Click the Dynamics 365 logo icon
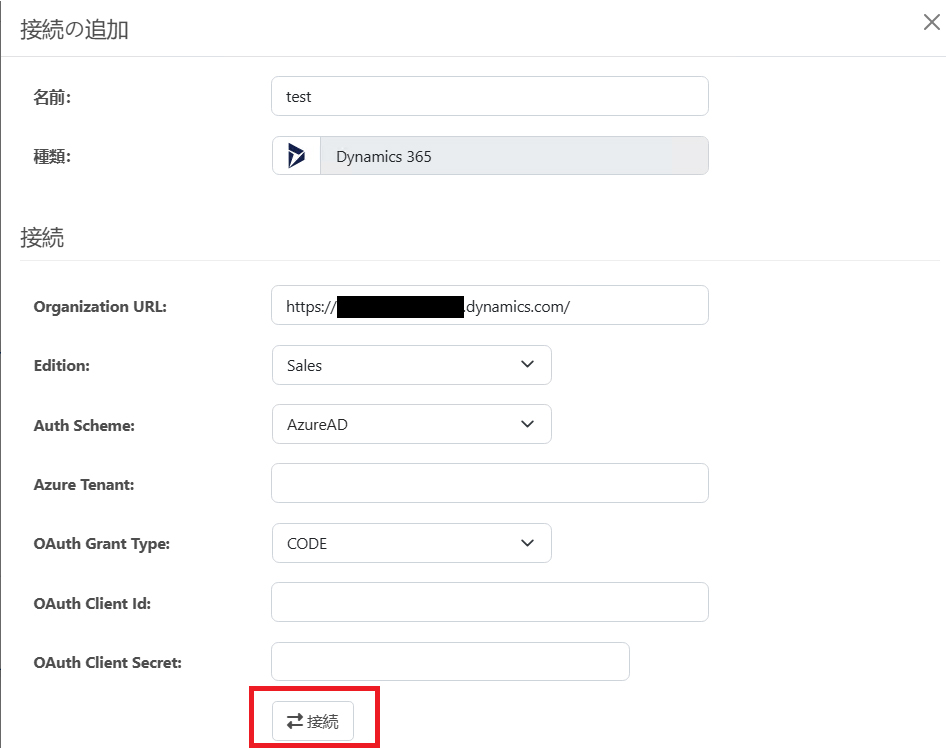946x748 pixels. tap(296, 156)
